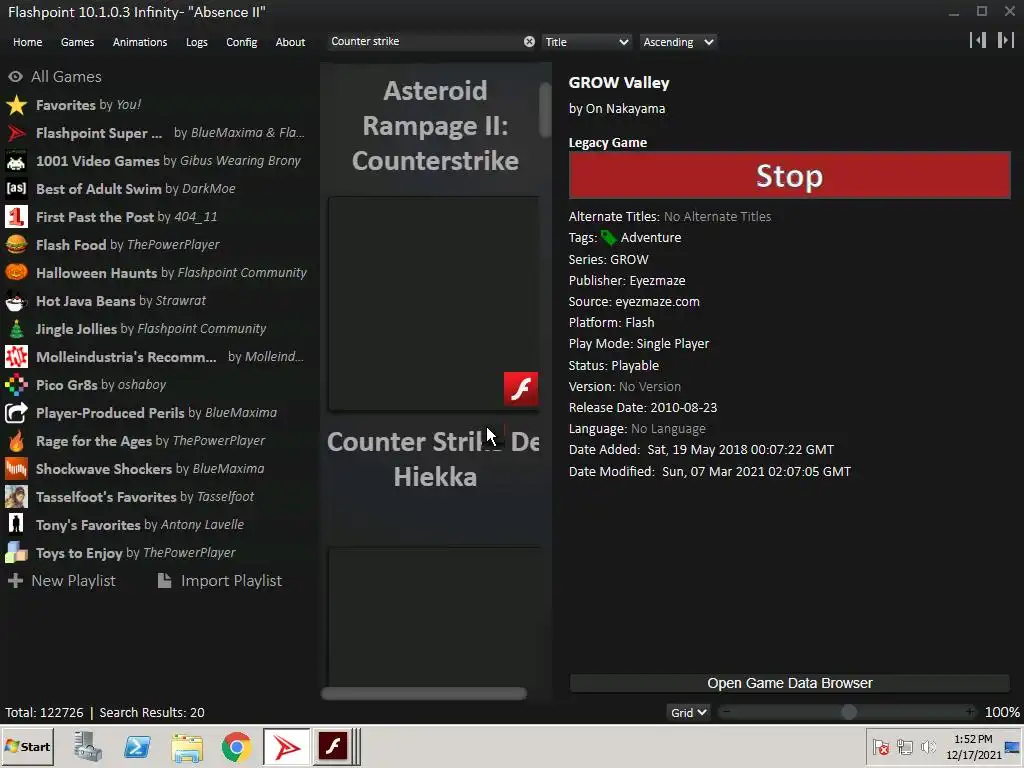Click the Molleindustria's Recommendations red icon
Viewport: 1024px width, 768px height.
coord(16,357)
